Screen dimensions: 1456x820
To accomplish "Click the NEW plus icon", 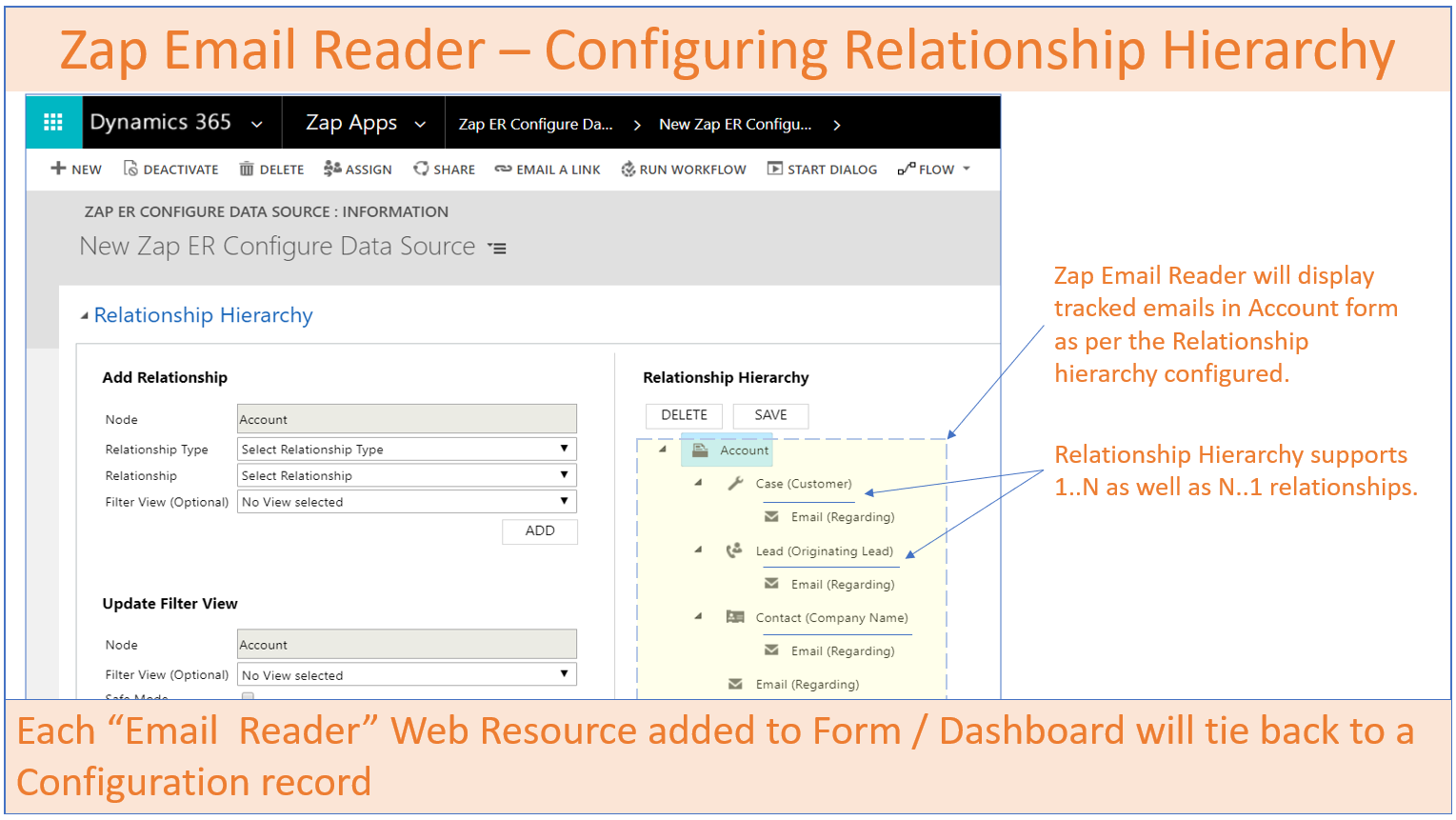I will (x=58, y=169).
